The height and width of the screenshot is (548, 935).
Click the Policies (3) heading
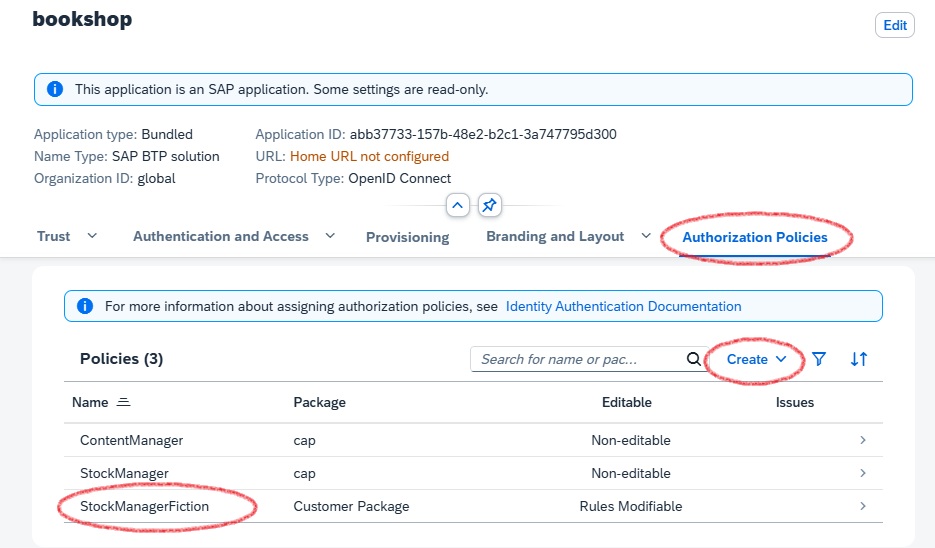(121, 359)
